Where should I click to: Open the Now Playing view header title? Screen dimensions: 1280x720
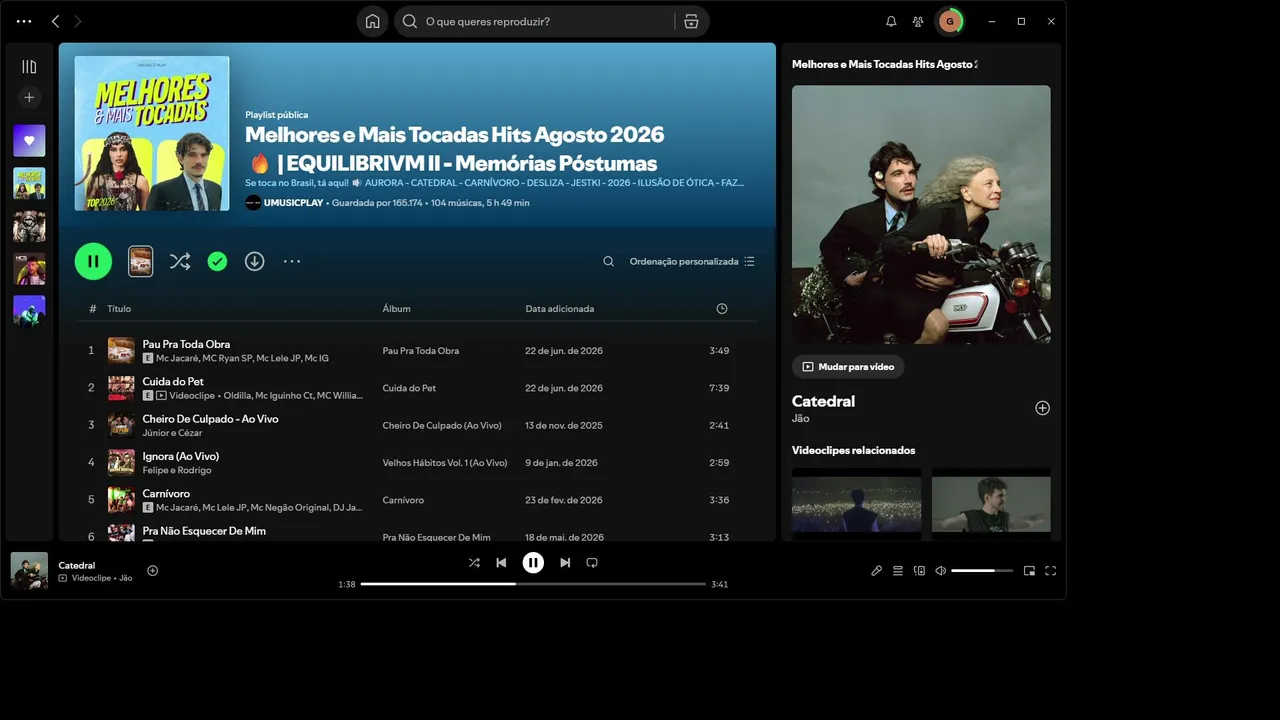pyautogui.click(x=884, y=64)
